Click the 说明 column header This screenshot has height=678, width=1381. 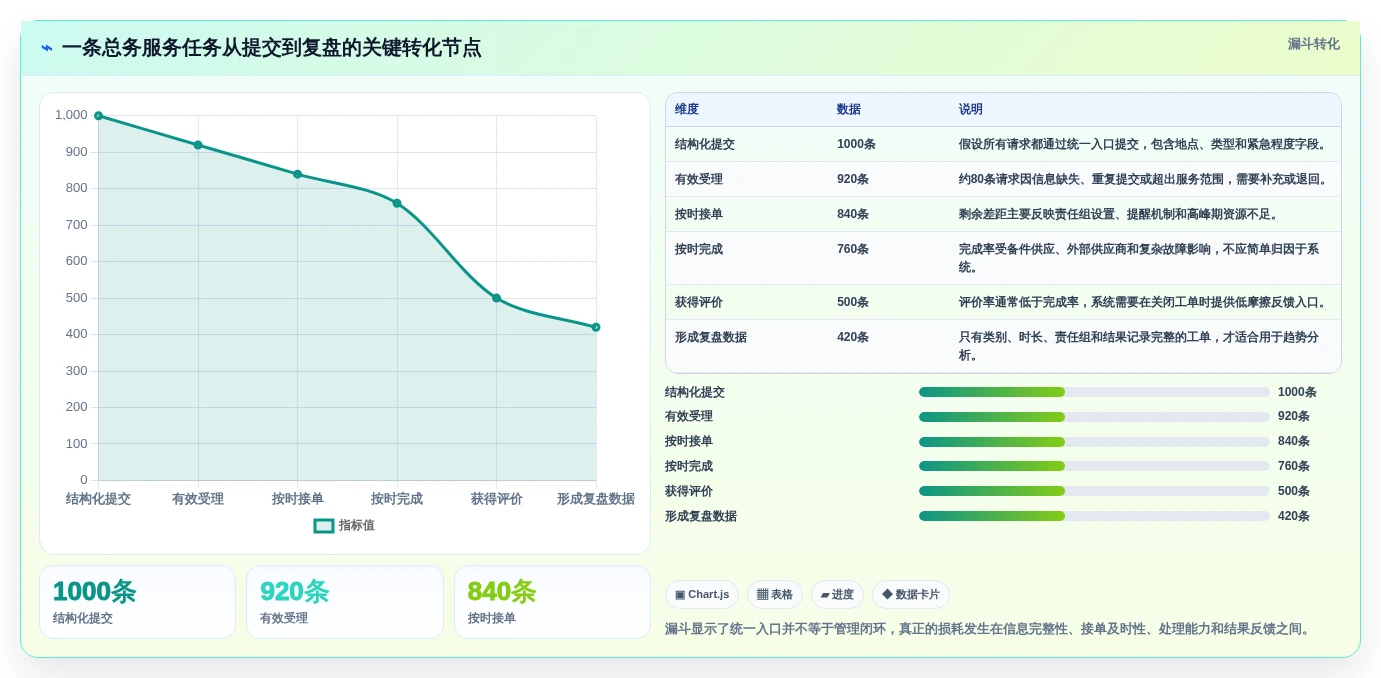pyautogui.click(x=971, y=109)
